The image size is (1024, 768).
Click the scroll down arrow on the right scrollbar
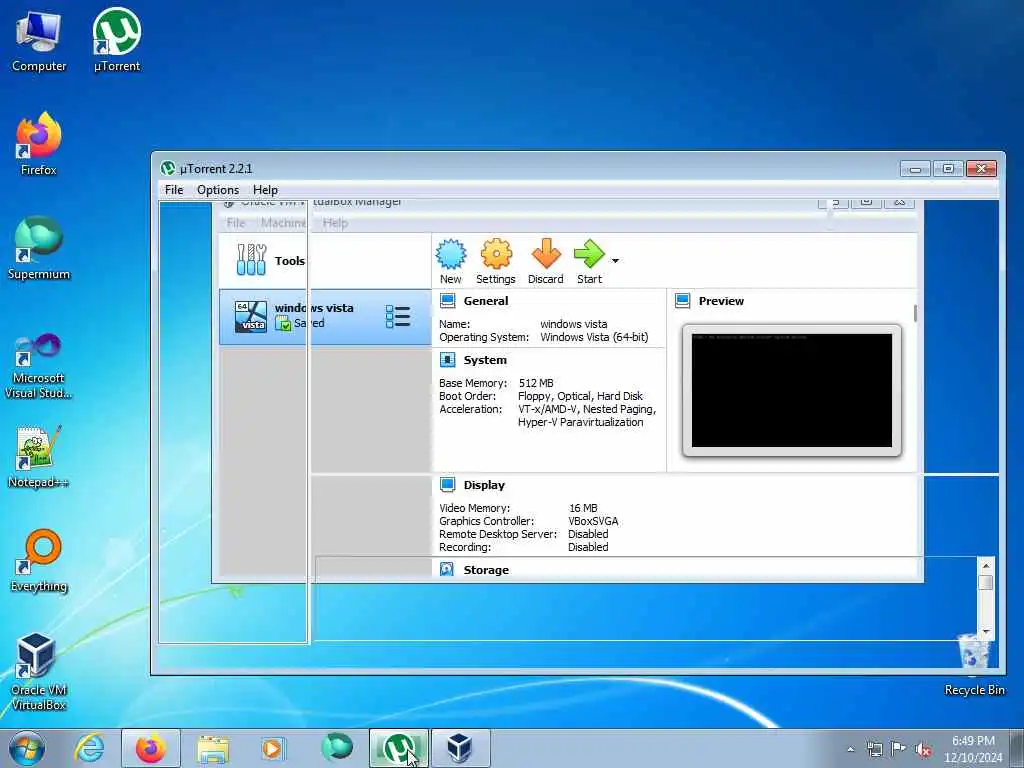[986, 632]
